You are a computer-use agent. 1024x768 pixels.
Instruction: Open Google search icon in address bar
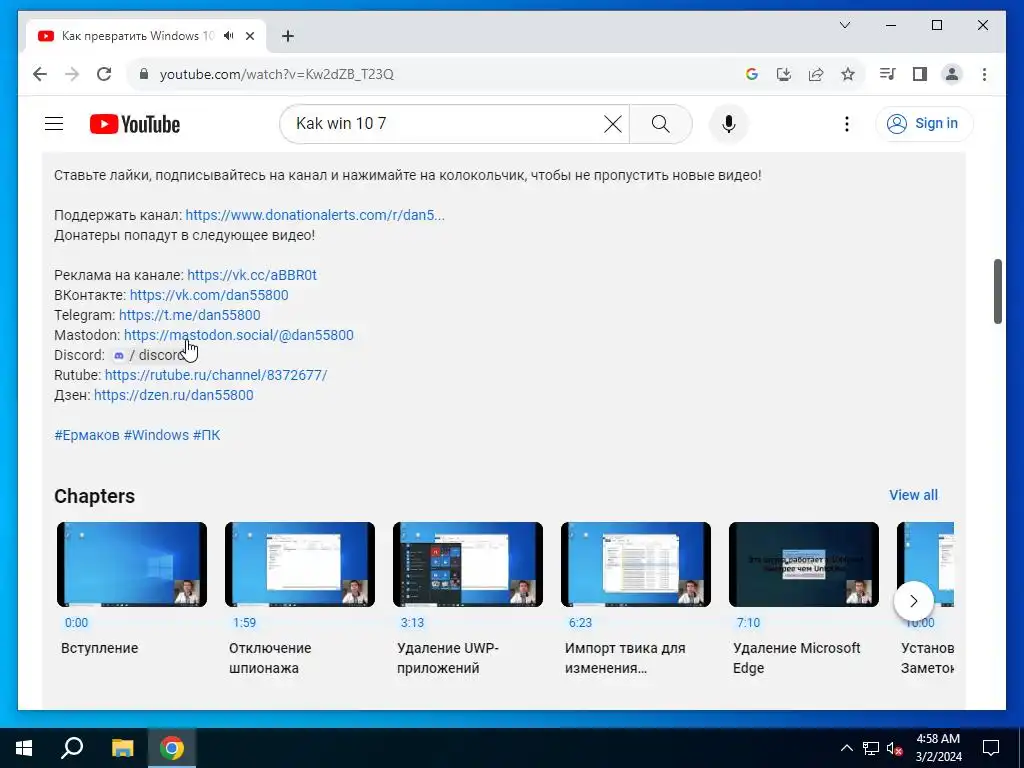pos(752,74)
